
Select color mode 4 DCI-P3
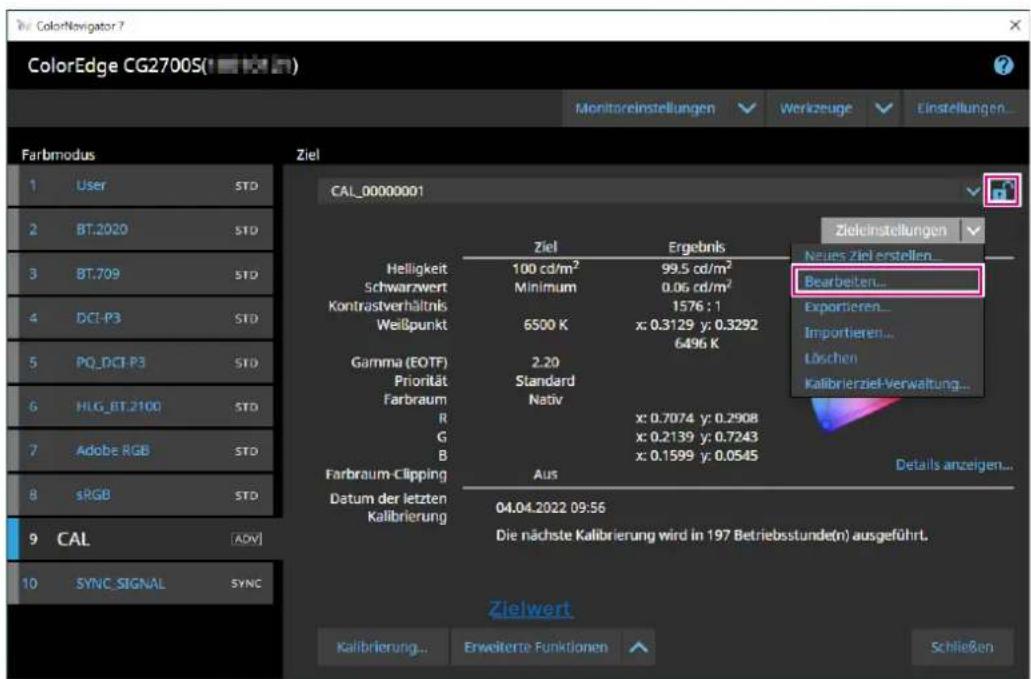(x=141, y=318)
